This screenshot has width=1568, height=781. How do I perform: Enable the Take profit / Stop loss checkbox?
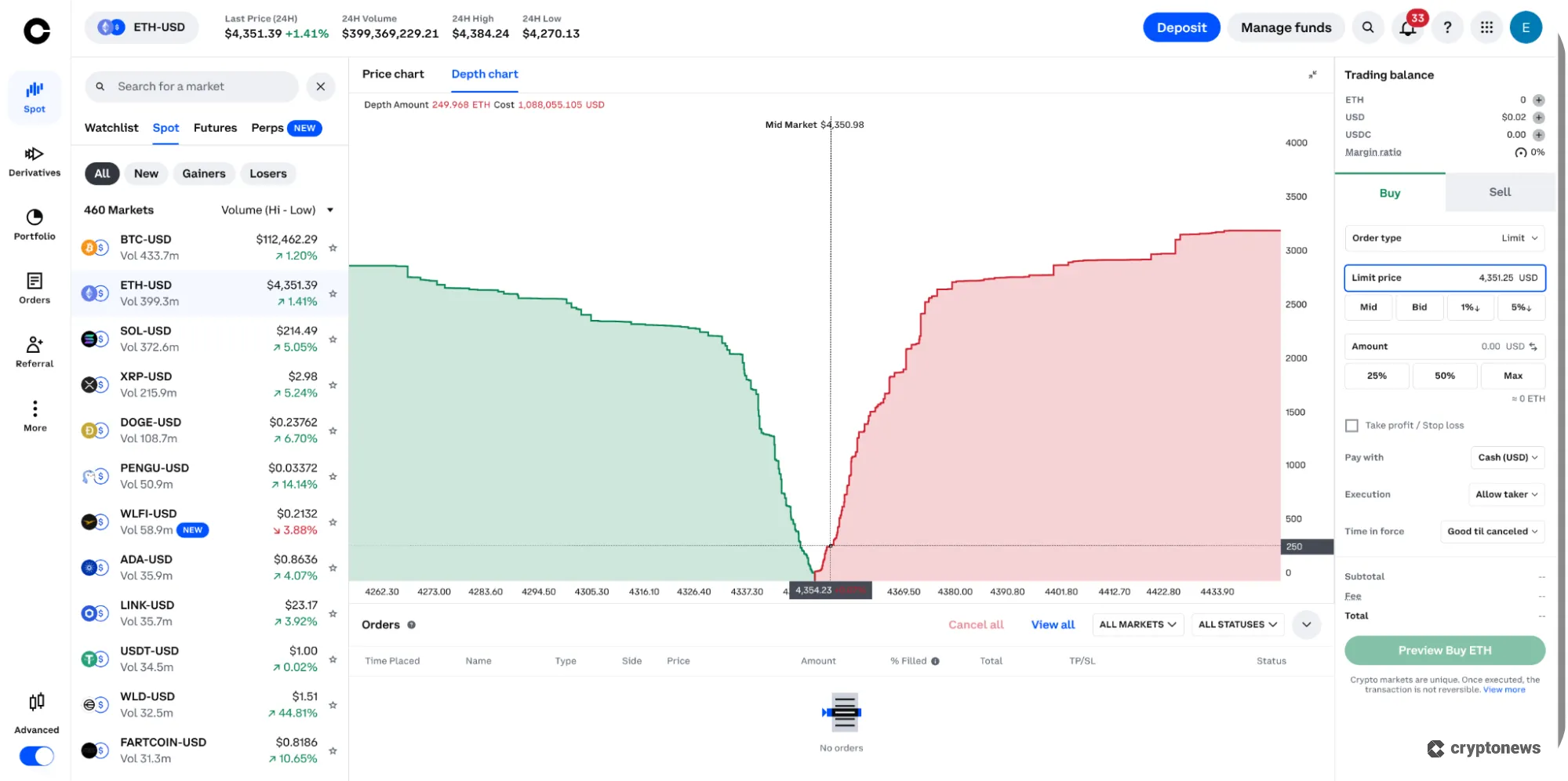coord(1352,425)
